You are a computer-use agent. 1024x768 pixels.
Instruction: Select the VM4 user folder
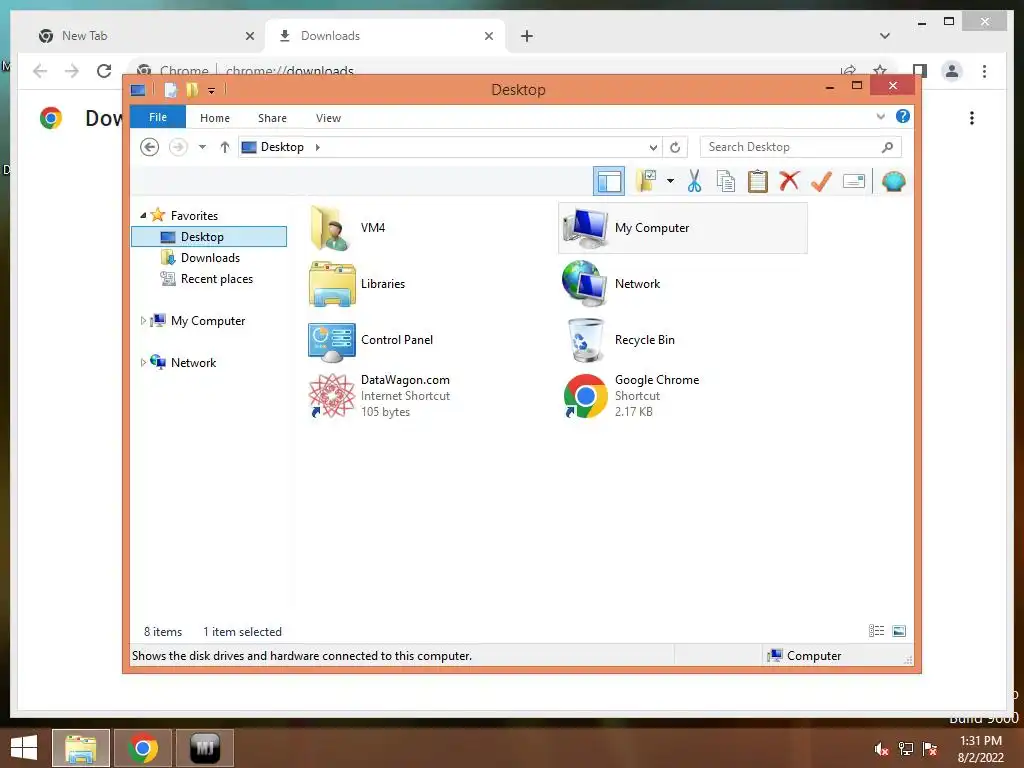(349, 228)
